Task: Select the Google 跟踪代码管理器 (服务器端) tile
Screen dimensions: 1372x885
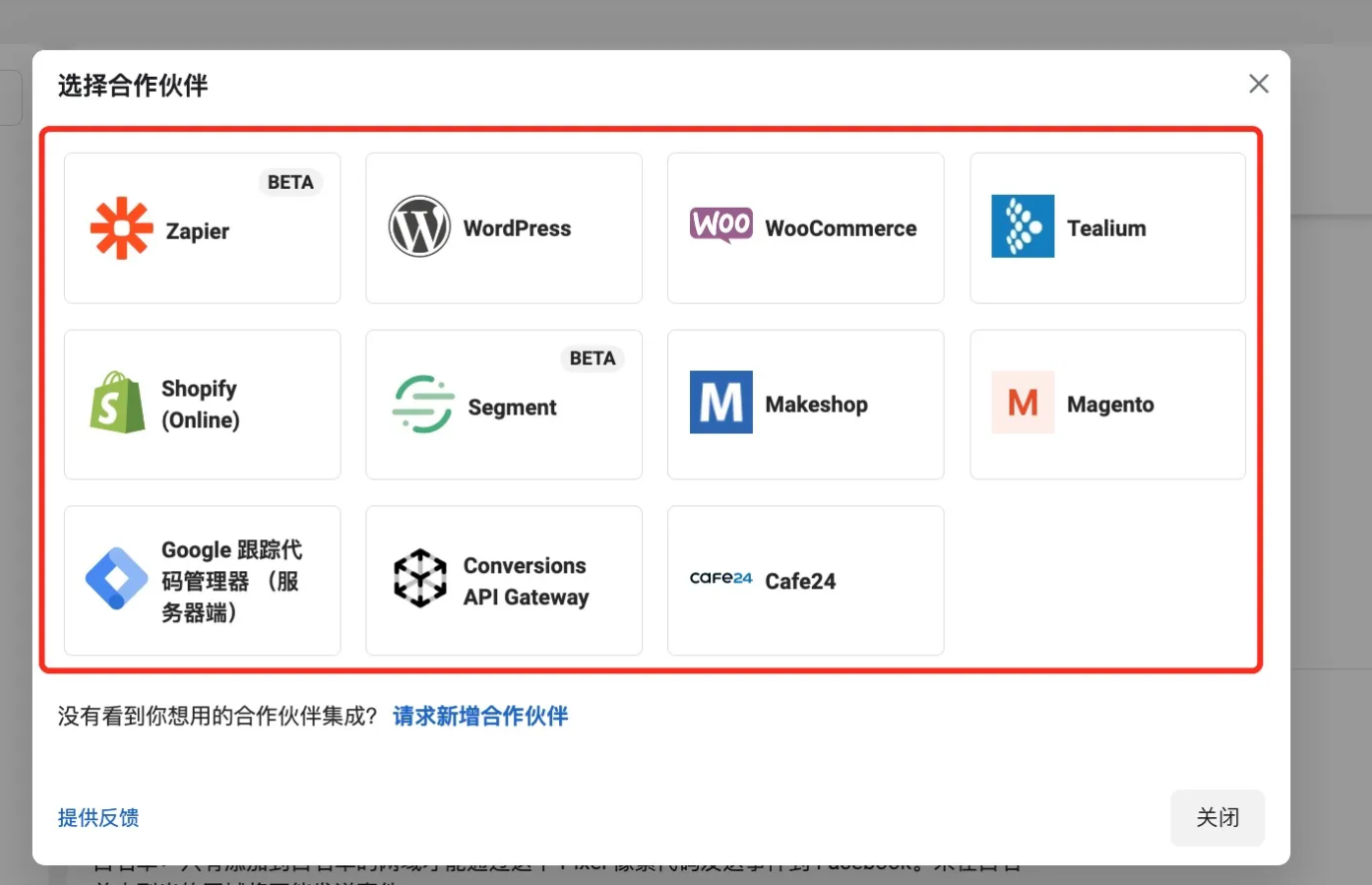Action: pyautogui.click(x=202, y=579)
